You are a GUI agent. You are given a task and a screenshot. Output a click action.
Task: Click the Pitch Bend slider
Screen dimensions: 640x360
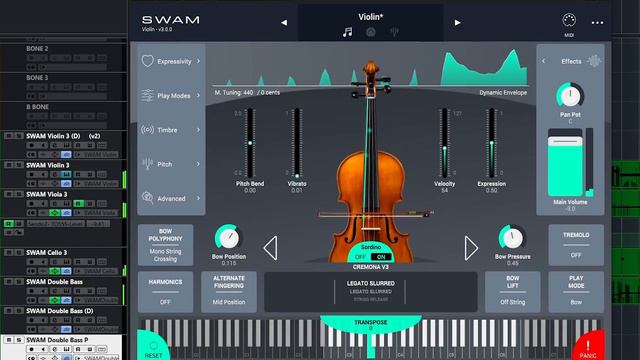pyautogui.click(x=250, y=143)
